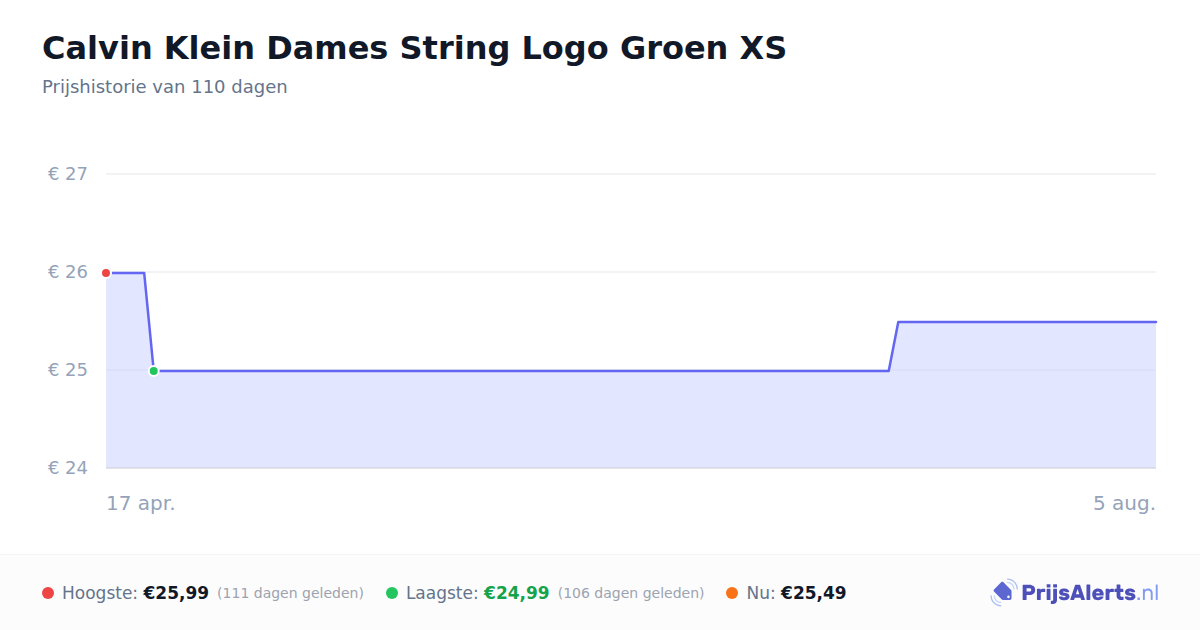1200x630 pixels.
Task: Click the highest price value €25,99
Action: pos(176,593)
